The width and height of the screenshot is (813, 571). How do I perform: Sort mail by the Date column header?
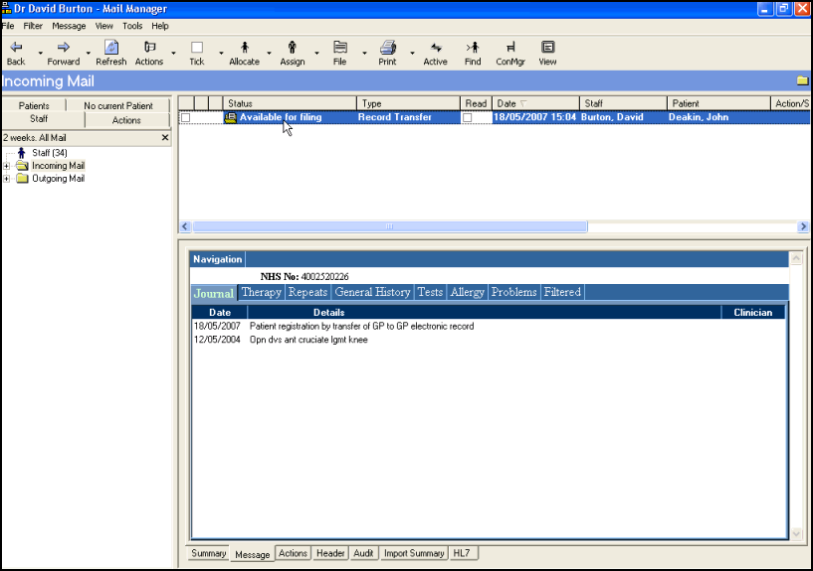(507, 103)
